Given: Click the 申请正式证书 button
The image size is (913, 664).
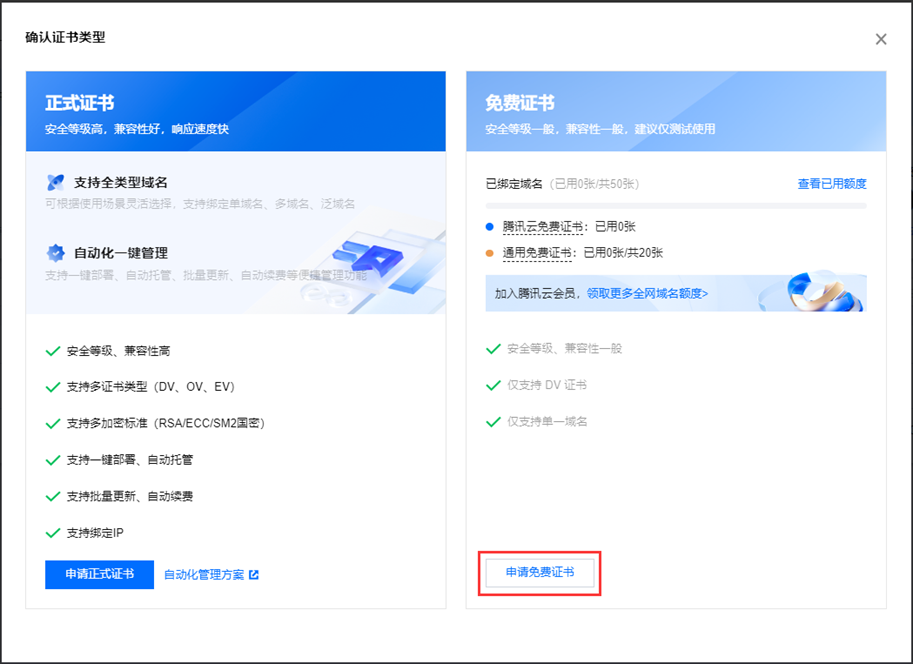Looking at the screenshot, I should tap(100, 574).
